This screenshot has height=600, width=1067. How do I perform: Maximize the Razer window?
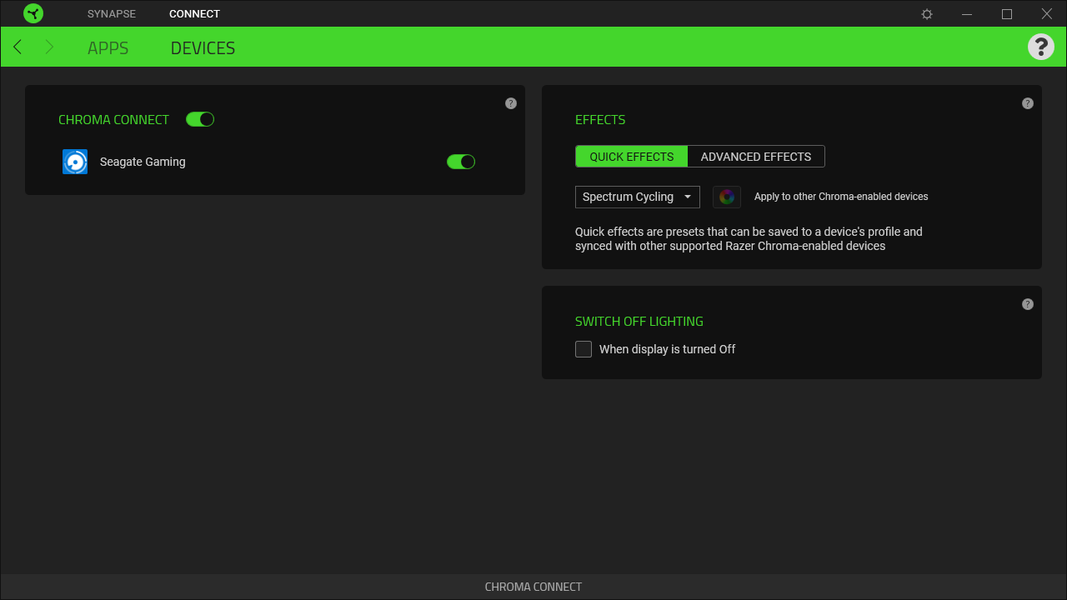coord(1007,14)
